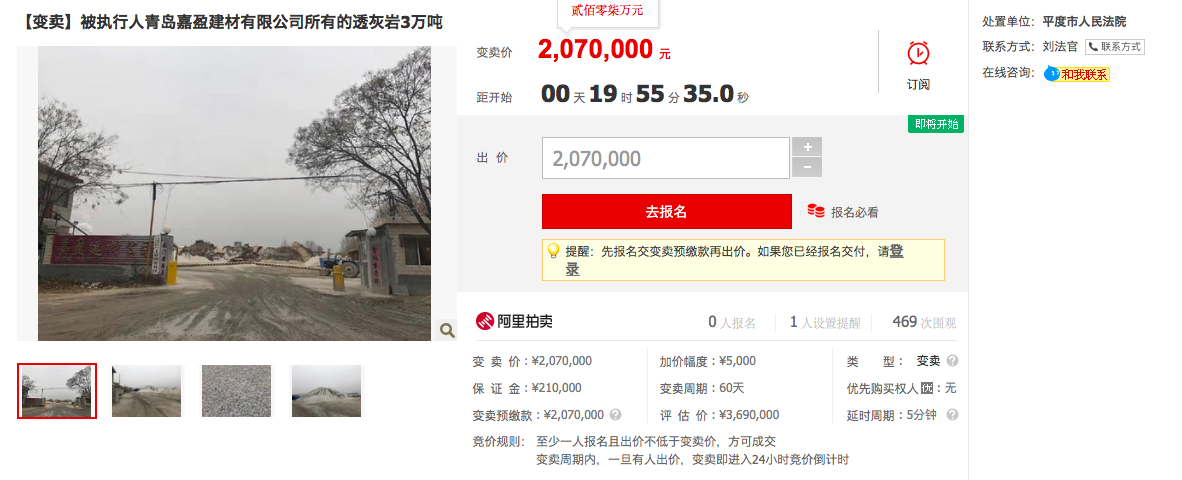Select the gravel close-up thumbnail
Viewport: 1182px width, 480px height.
click(x=237, y=391)
